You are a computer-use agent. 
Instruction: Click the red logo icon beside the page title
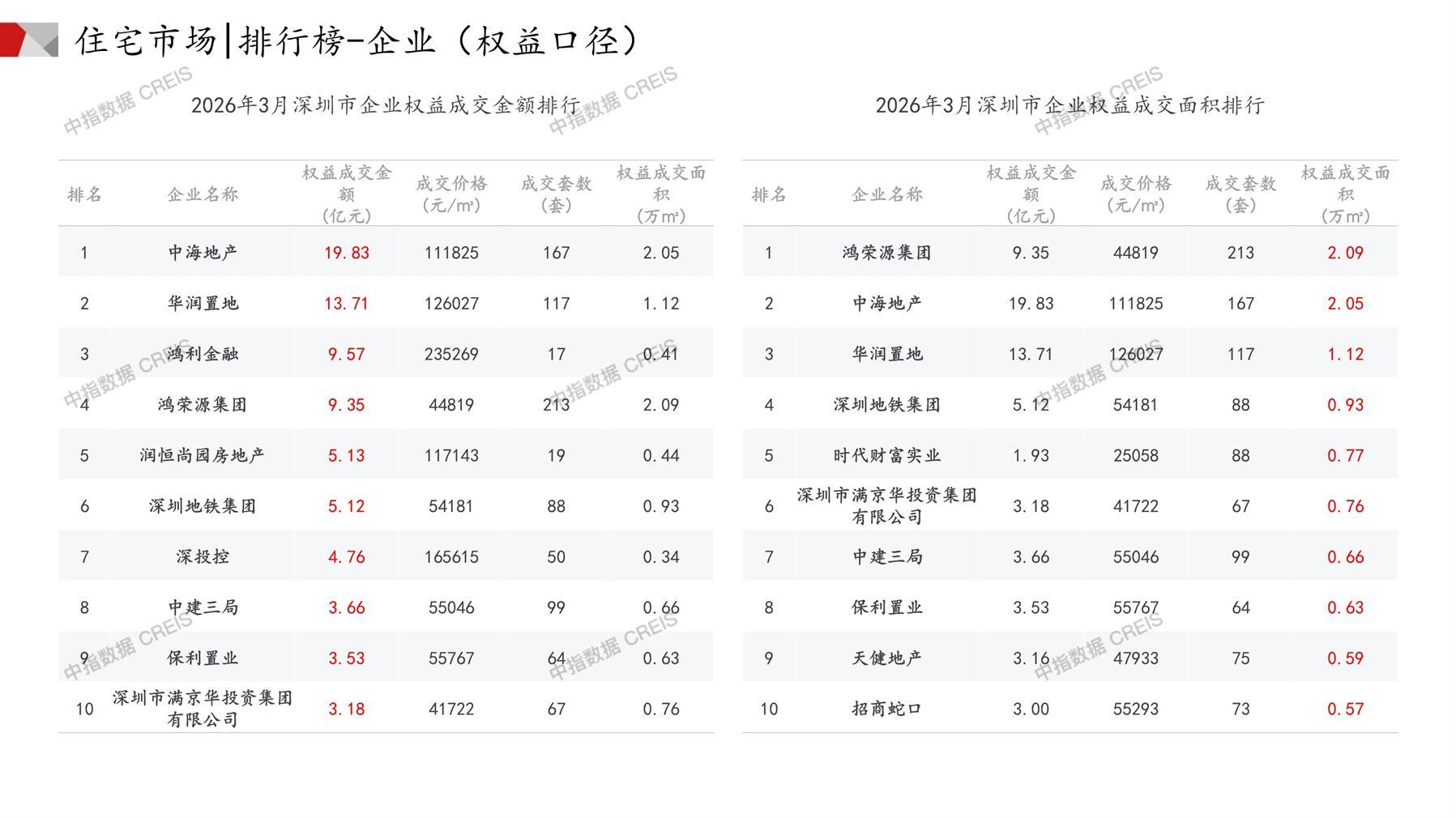click(28, 40)
